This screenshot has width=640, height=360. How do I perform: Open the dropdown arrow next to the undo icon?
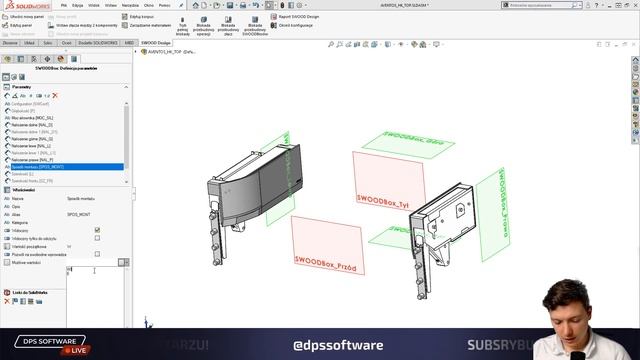(x=262, y=5)
